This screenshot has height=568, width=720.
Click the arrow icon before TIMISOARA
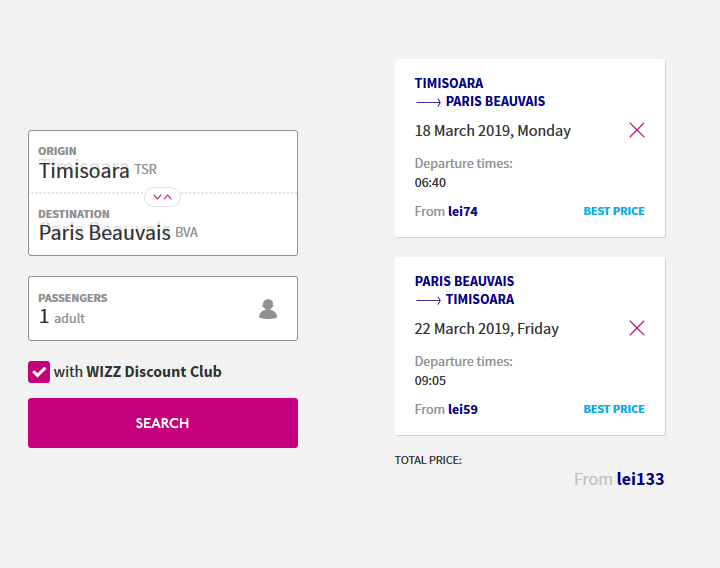pyautogui.click(x=428, y=300)
